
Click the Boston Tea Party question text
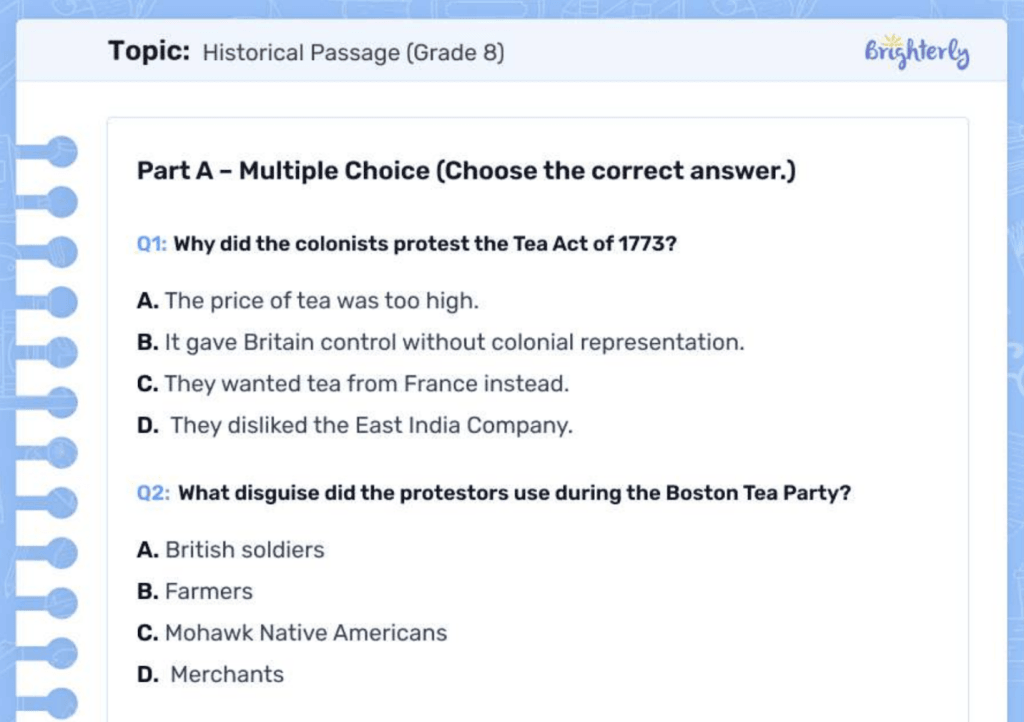point(514,493)
